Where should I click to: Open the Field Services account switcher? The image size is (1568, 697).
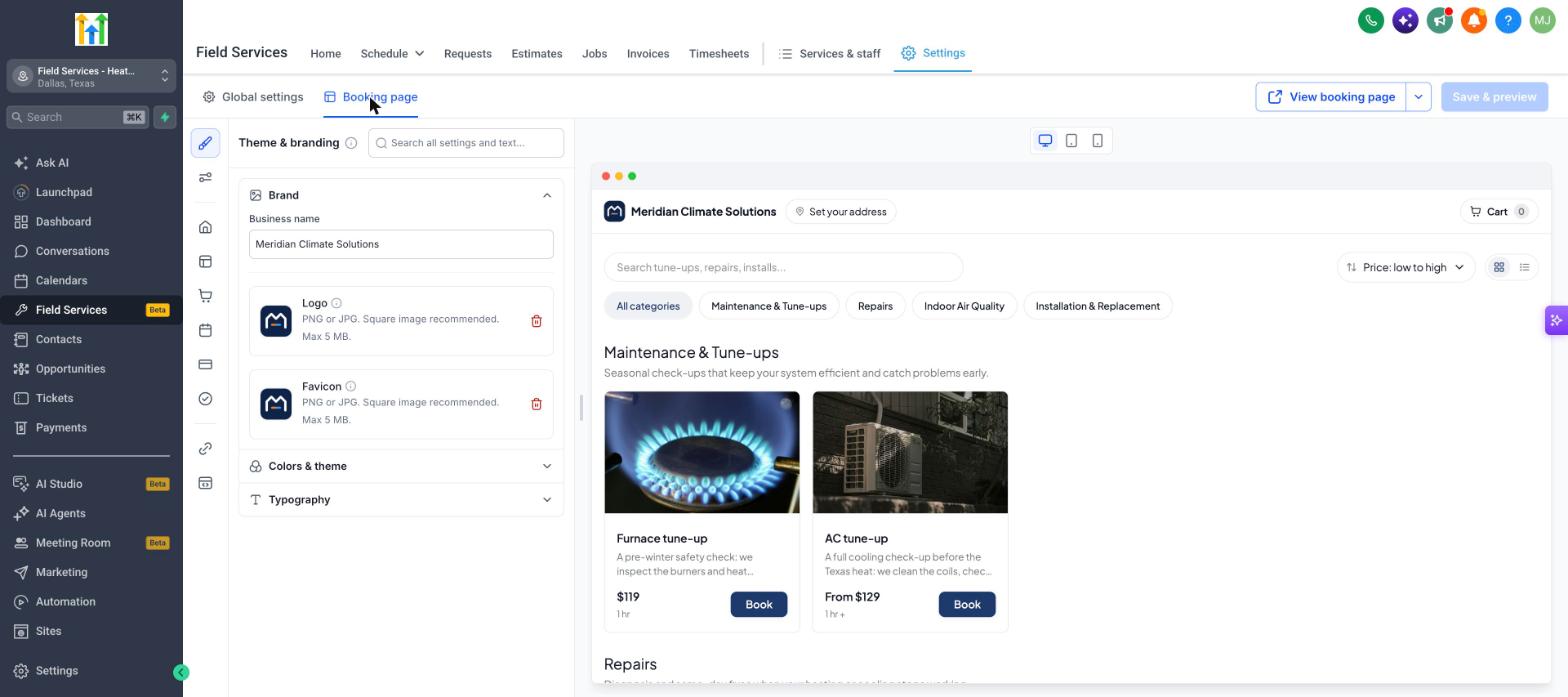coord(91,76)
